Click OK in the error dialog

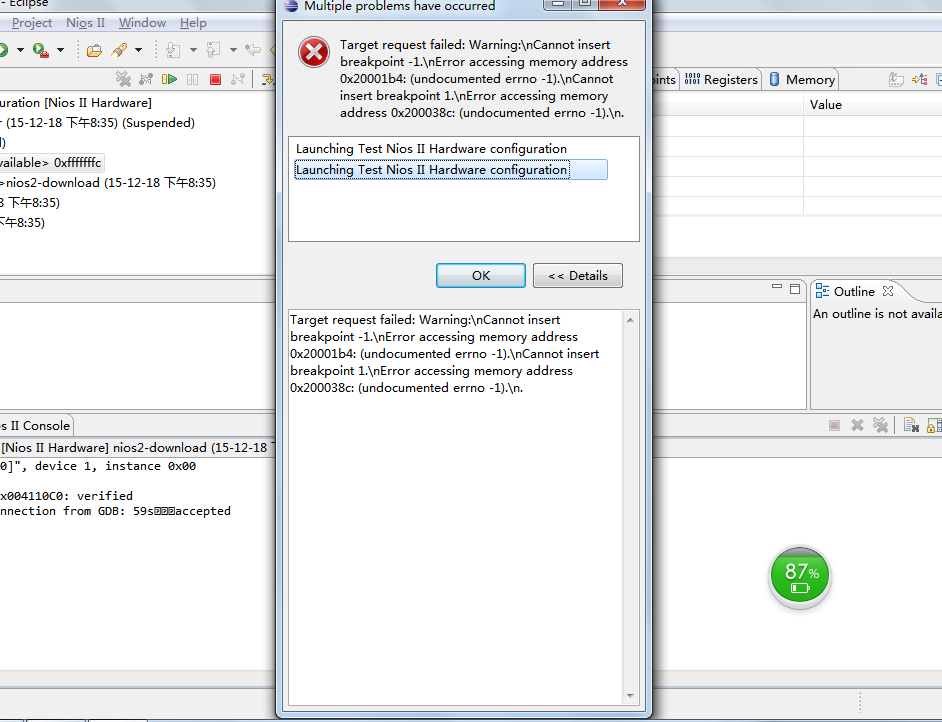click(481, 276)
